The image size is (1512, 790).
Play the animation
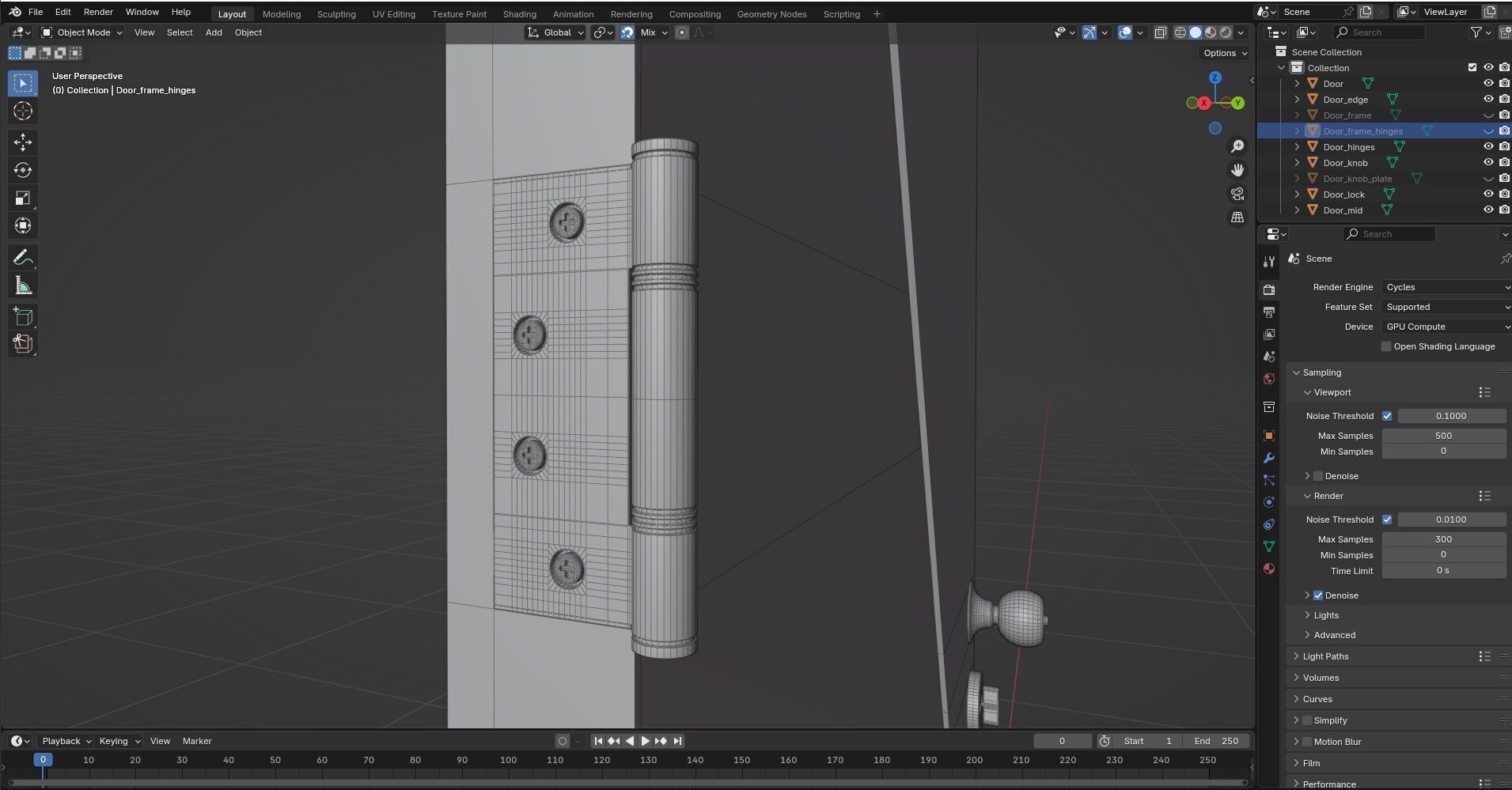click(x=645, y=741)
